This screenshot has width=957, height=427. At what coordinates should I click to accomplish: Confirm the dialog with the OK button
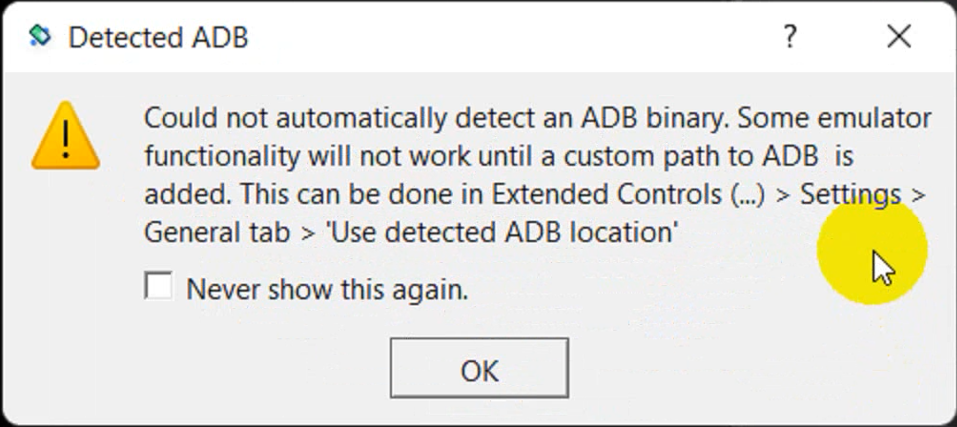click(479, 368)
